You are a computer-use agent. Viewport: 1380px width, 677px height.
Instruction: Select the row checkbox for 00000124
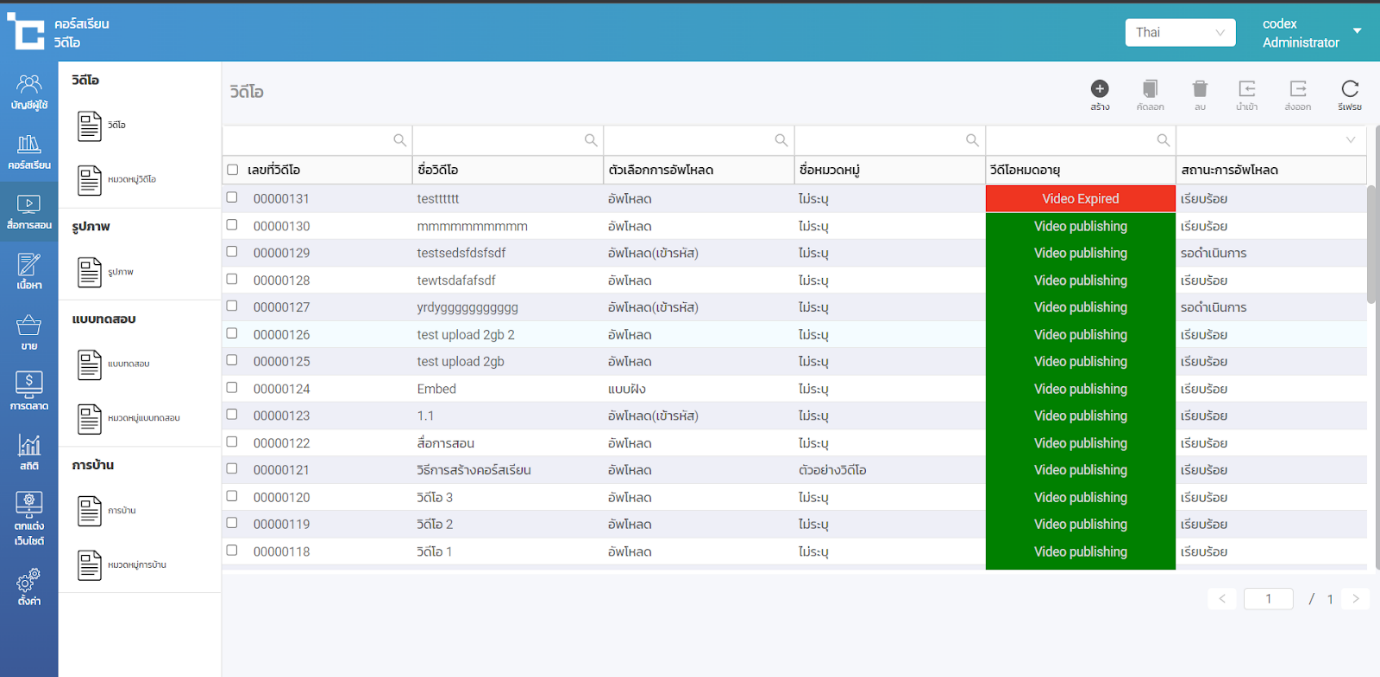(232, 388)
